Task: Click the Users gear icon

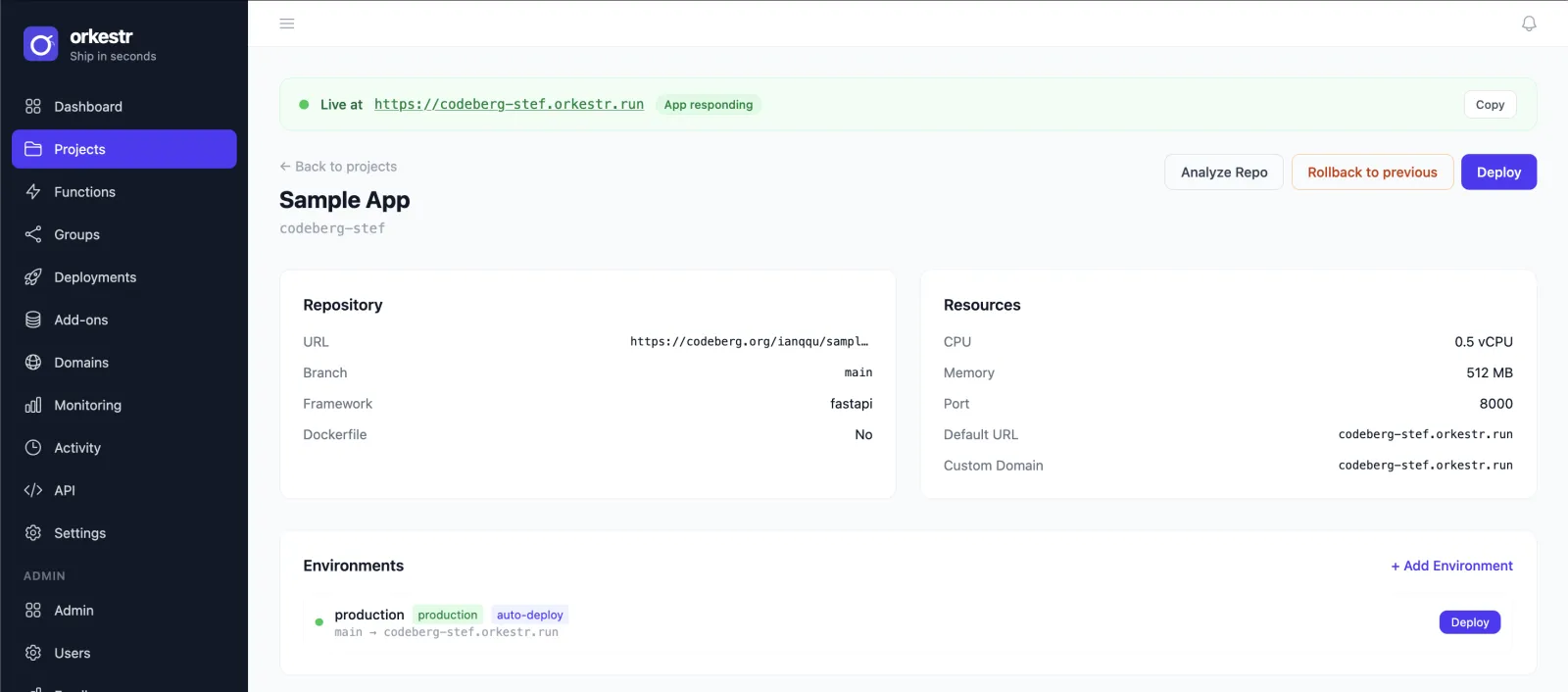Action: point(33,653)
